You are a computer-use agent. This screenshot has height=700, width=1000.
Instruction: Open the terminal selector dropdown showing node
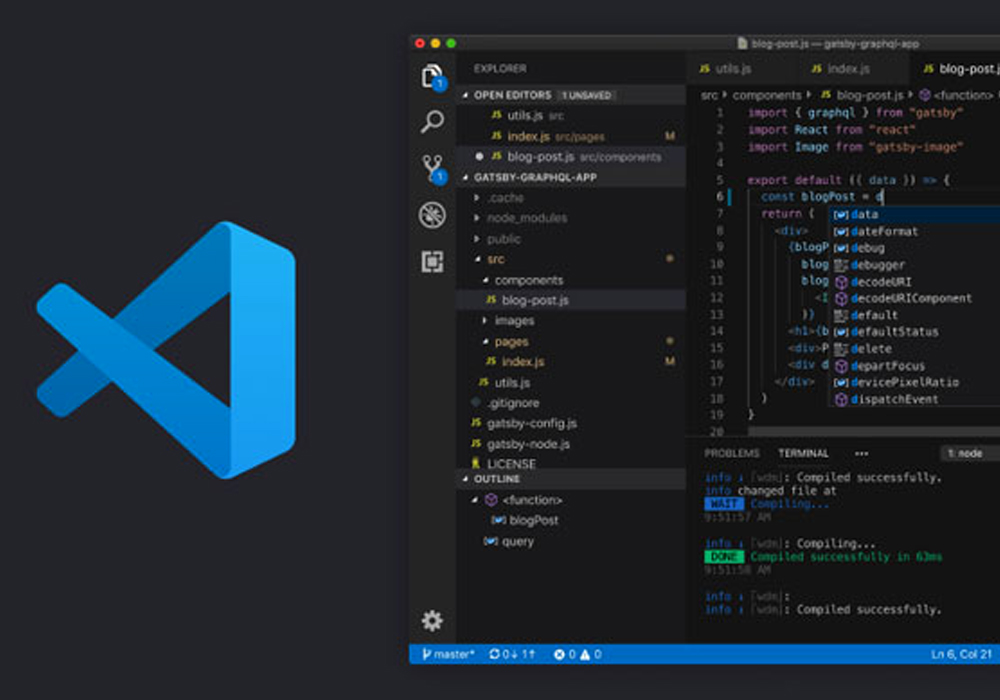(971, 453)
